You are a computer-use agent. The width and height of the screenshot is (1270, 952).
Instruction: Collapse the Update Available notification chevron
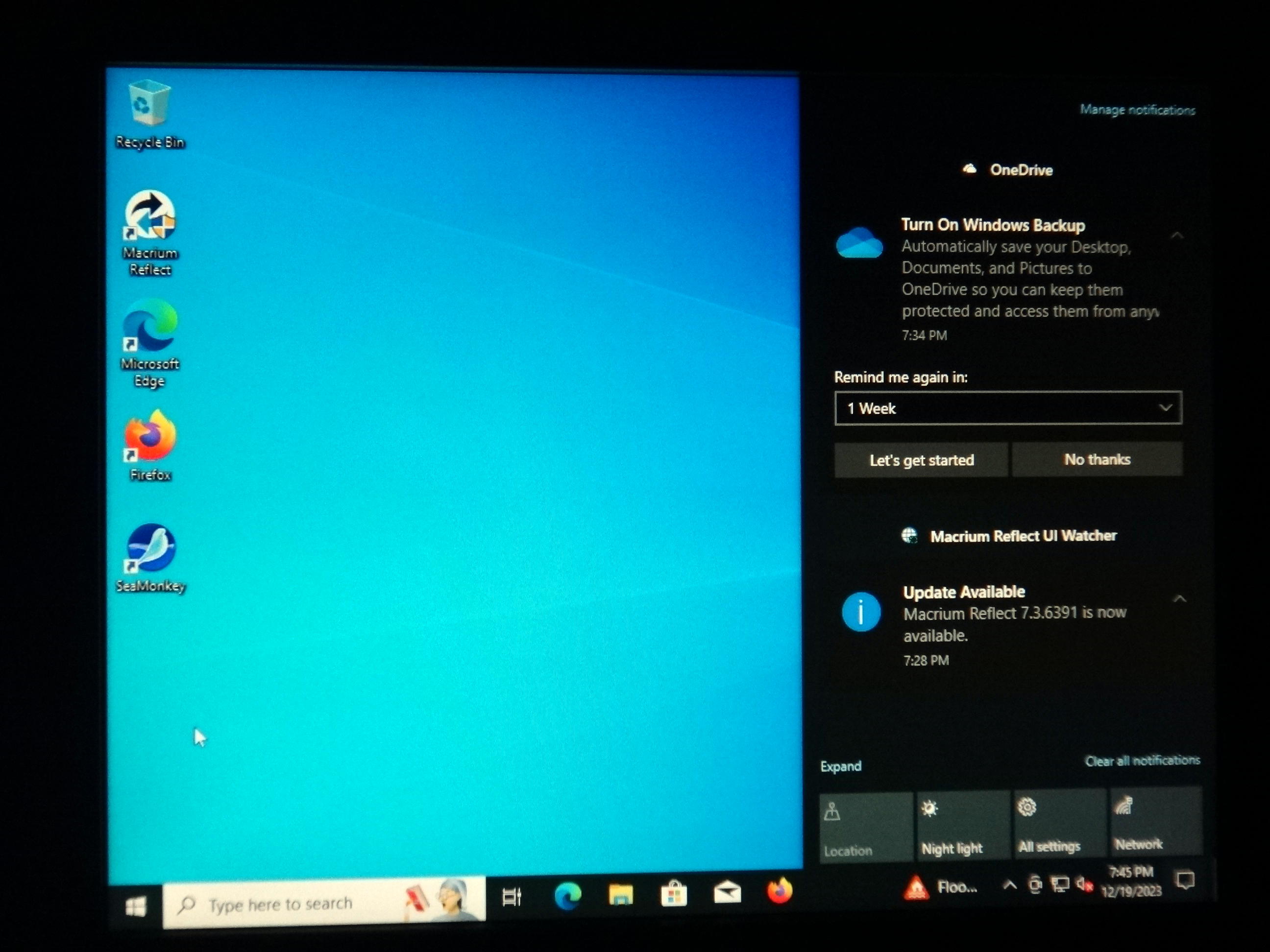[x=1179, y=598]
